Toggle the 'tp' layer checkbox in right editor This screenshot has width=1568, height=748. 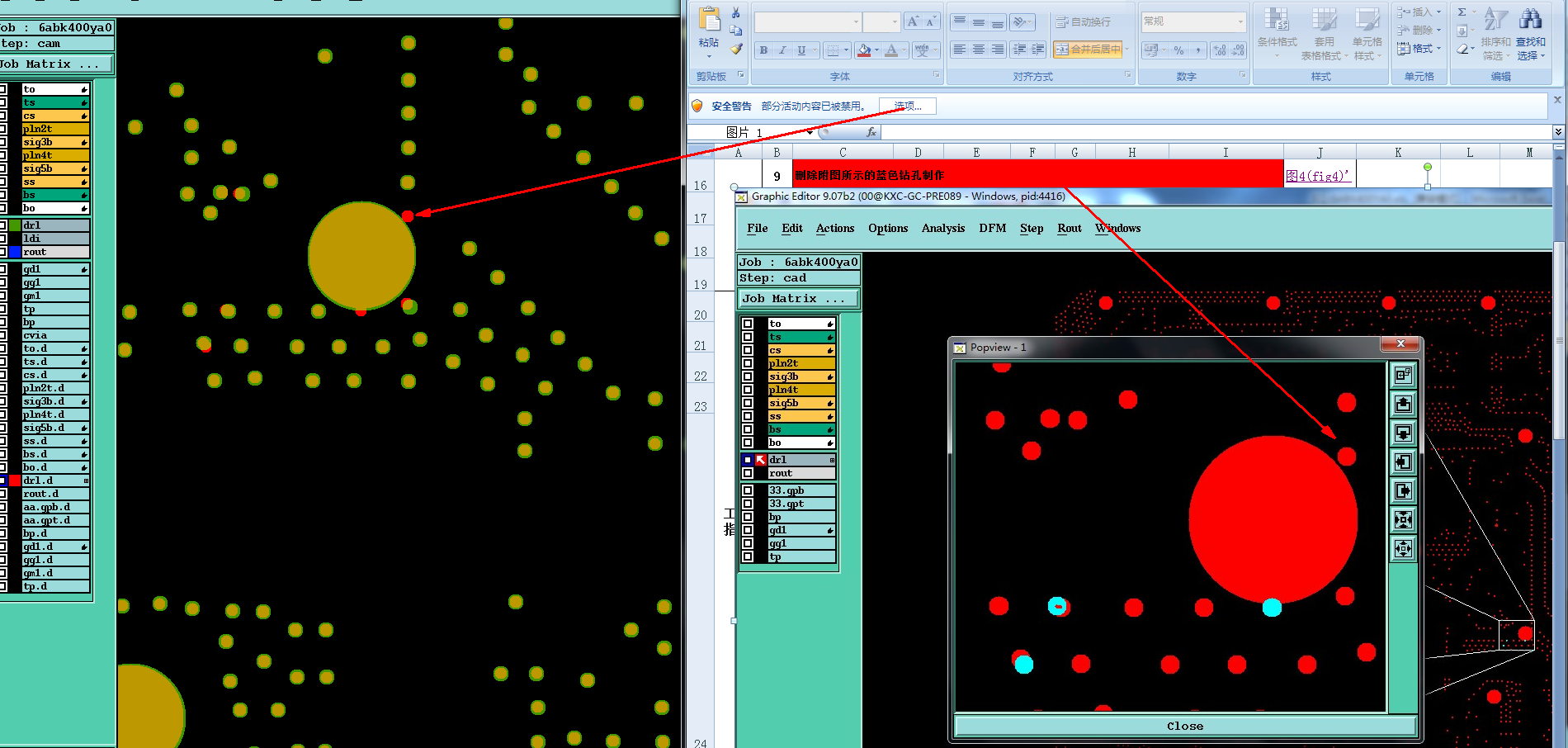[x=748, y=556]
